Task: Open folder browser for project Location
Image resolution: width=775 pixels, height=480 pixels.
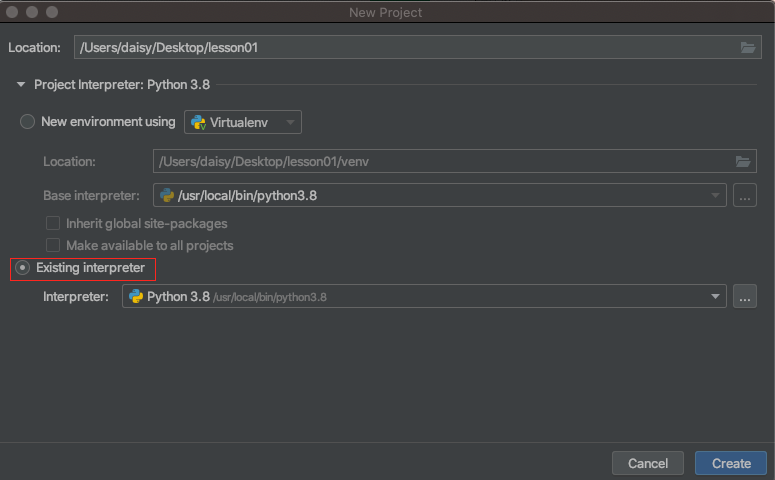Action: coord(747,47)
